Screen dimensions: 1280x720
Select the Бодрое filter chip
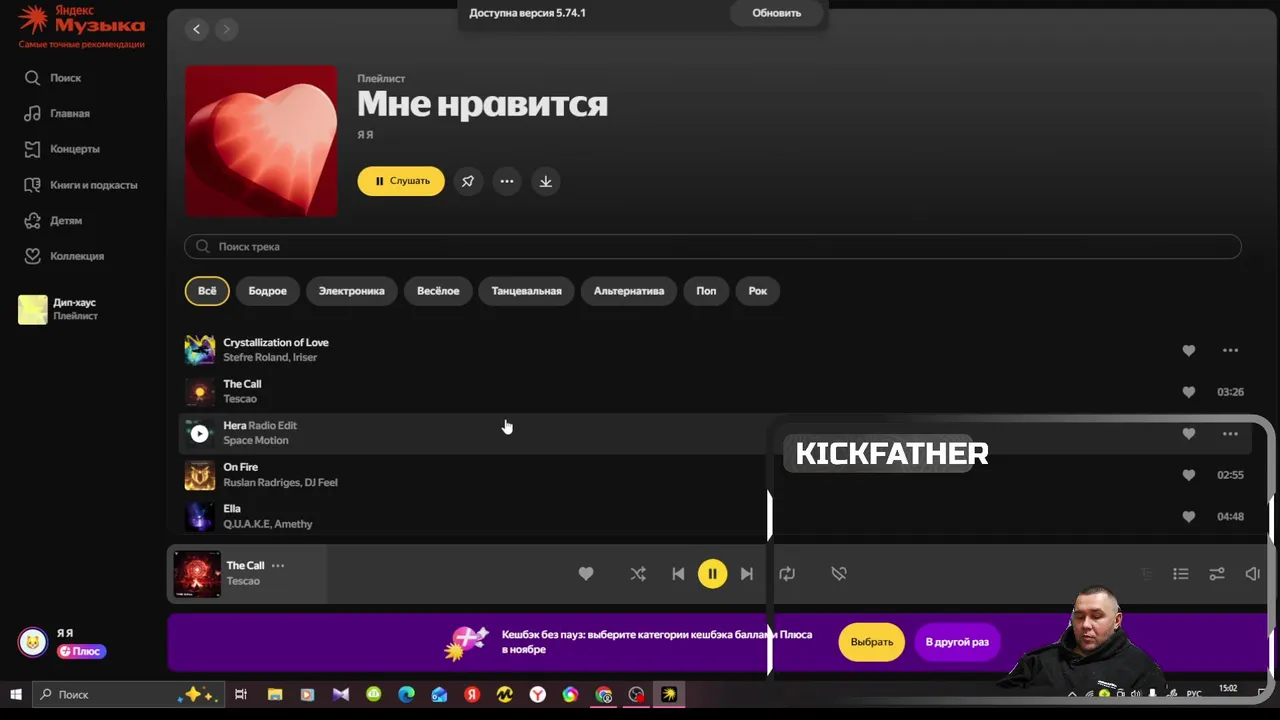(x=267, y=291)
